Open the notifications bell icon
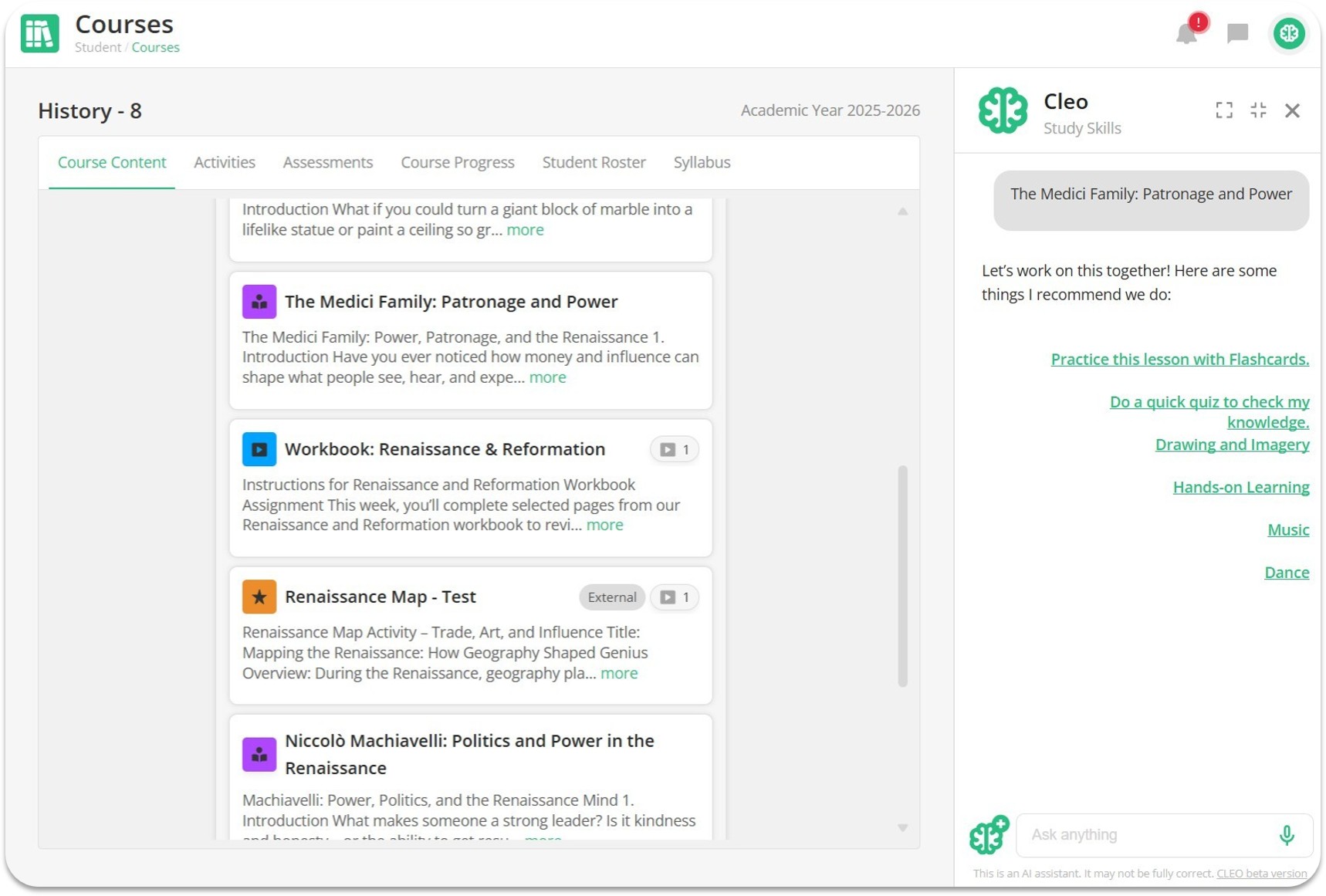Viewport: 1326px width, 896px height. pyautogui.click(x=1186, y=33)
